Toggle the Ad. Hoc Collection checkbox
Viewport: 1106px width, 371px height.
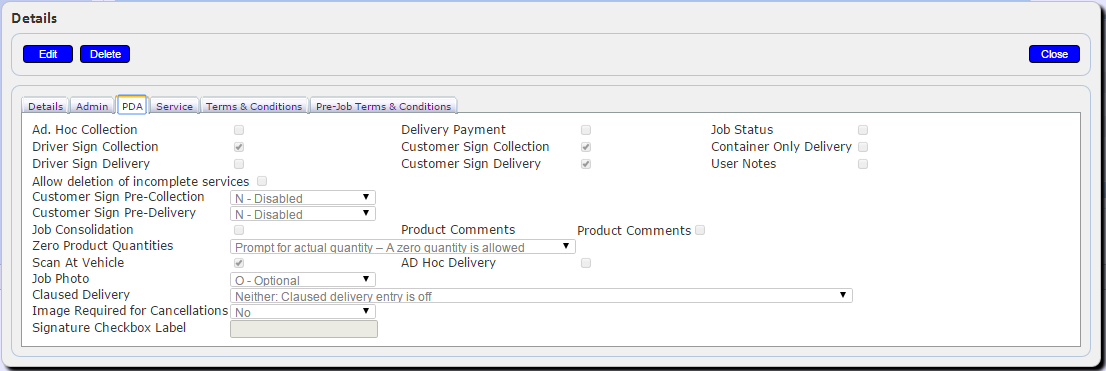point(239,130)
